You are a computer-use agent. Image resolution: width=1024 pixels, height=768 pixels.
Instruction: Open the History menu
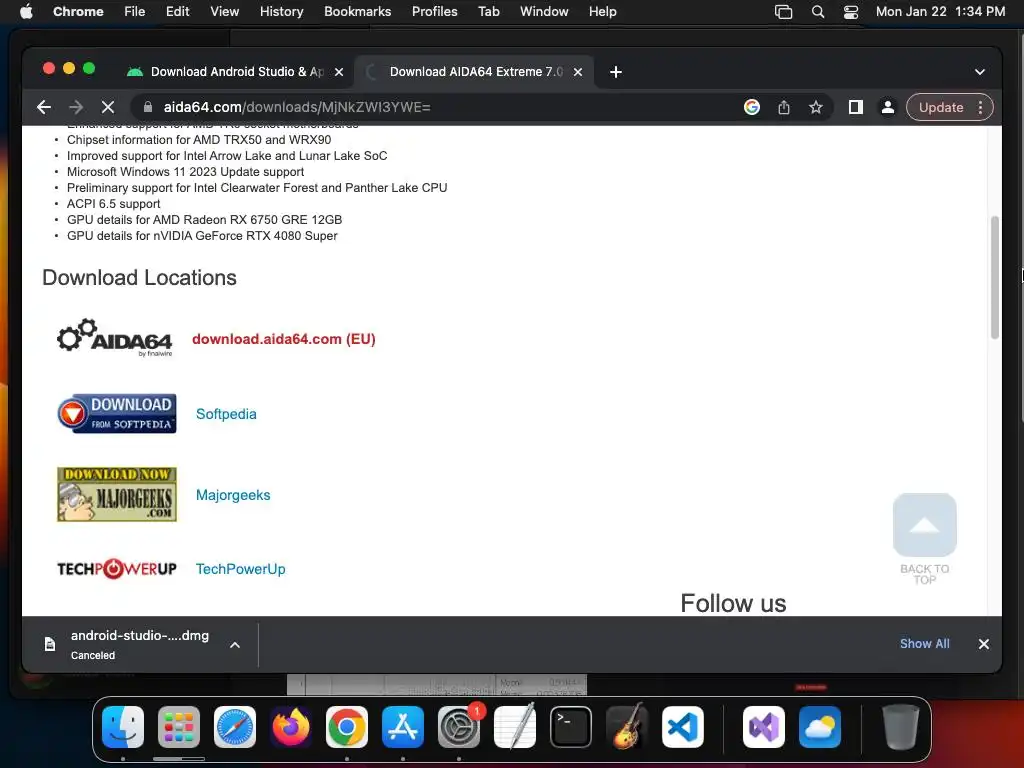tap(281, 11)
